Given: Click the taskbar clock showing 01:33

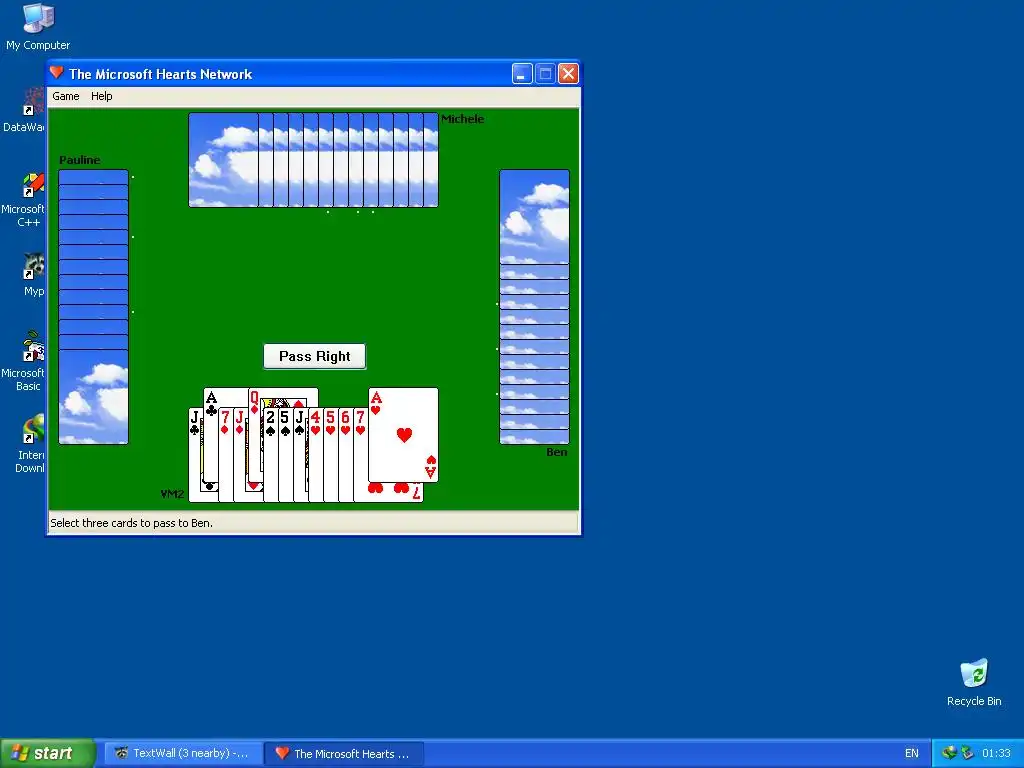Looking at the screenshot, I should click(996, 753).
